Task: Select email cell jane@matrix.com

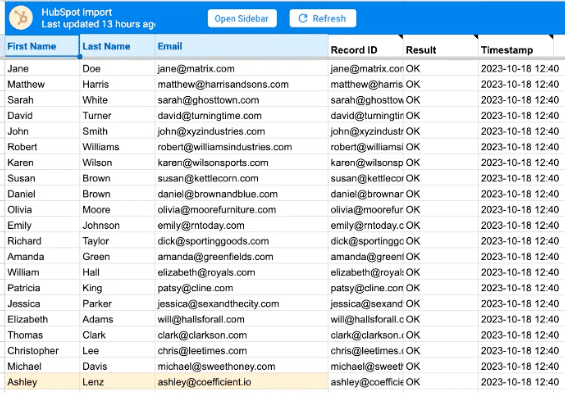Action: [x=241, y=68]
